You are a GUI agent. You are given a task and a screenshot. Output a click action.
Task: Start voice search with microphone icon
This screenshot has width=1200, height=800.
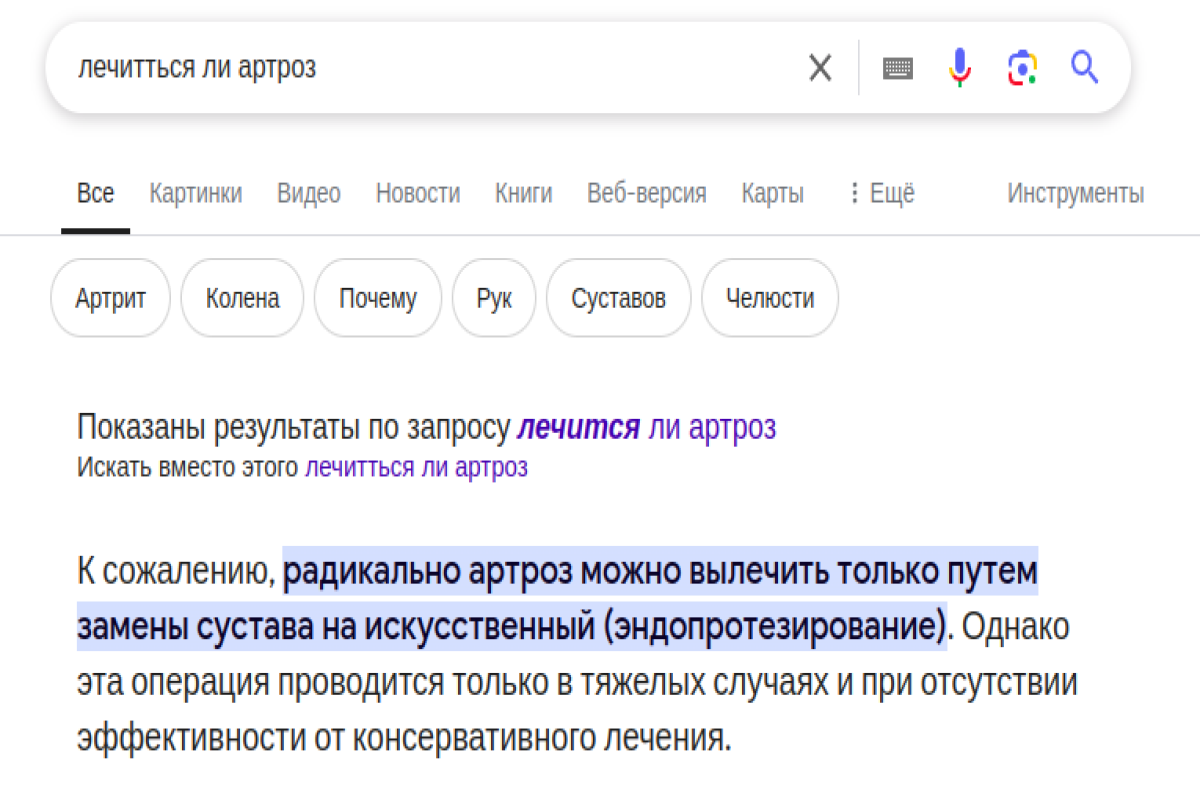[959, 68]
